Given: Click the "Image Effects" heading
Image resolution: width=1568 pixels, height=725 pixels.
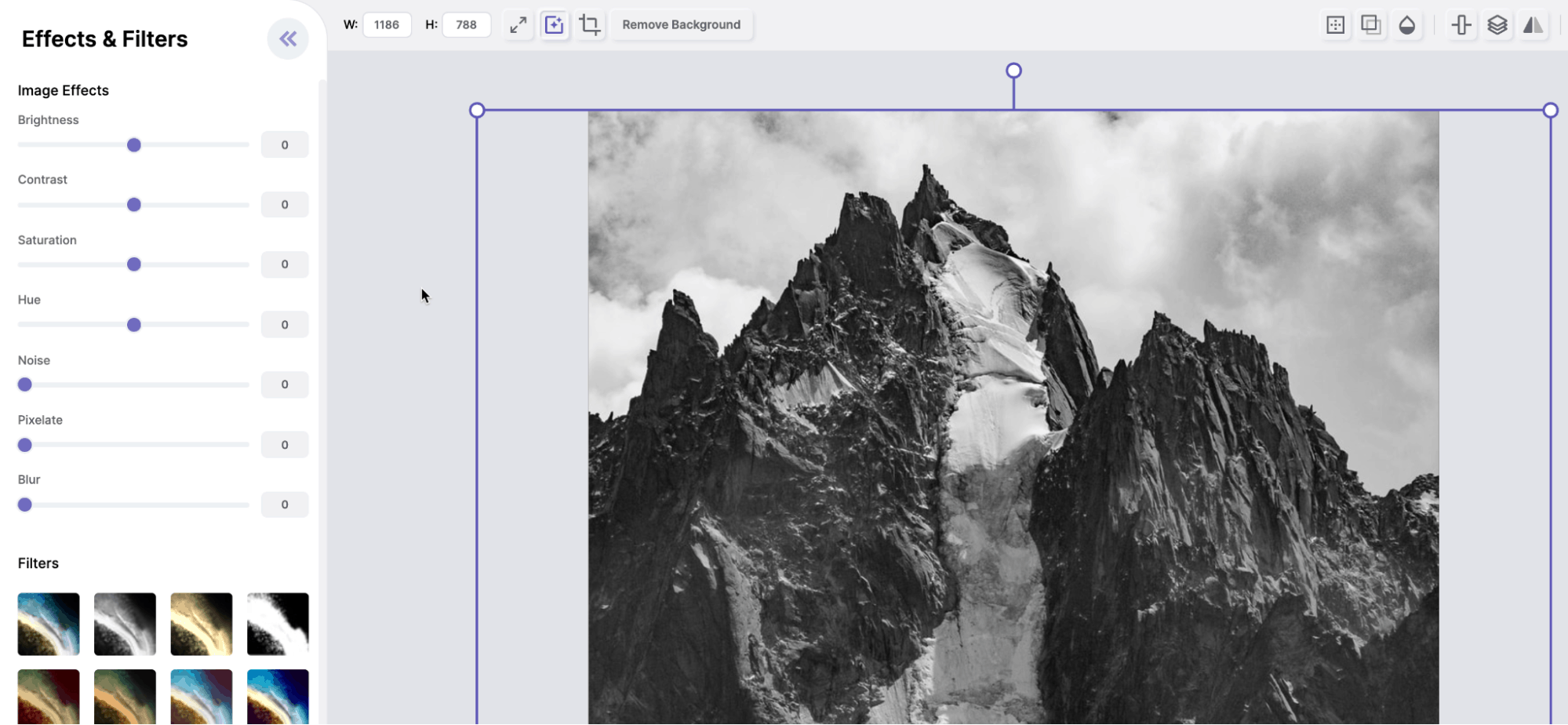Looking at the screenshot, I should click(64, 90).
